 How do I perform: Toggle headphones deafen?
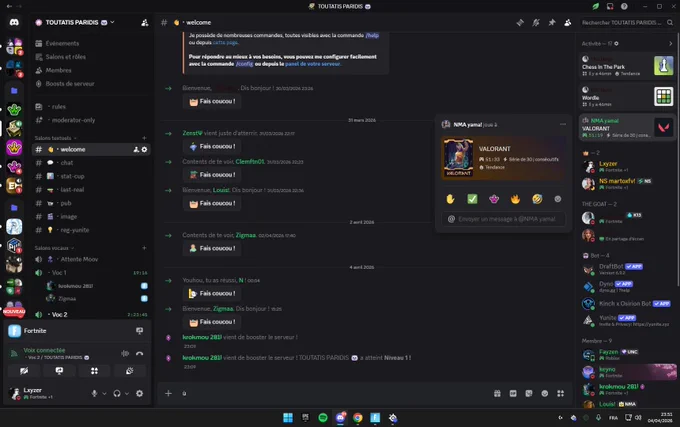[x=117, y=394]
